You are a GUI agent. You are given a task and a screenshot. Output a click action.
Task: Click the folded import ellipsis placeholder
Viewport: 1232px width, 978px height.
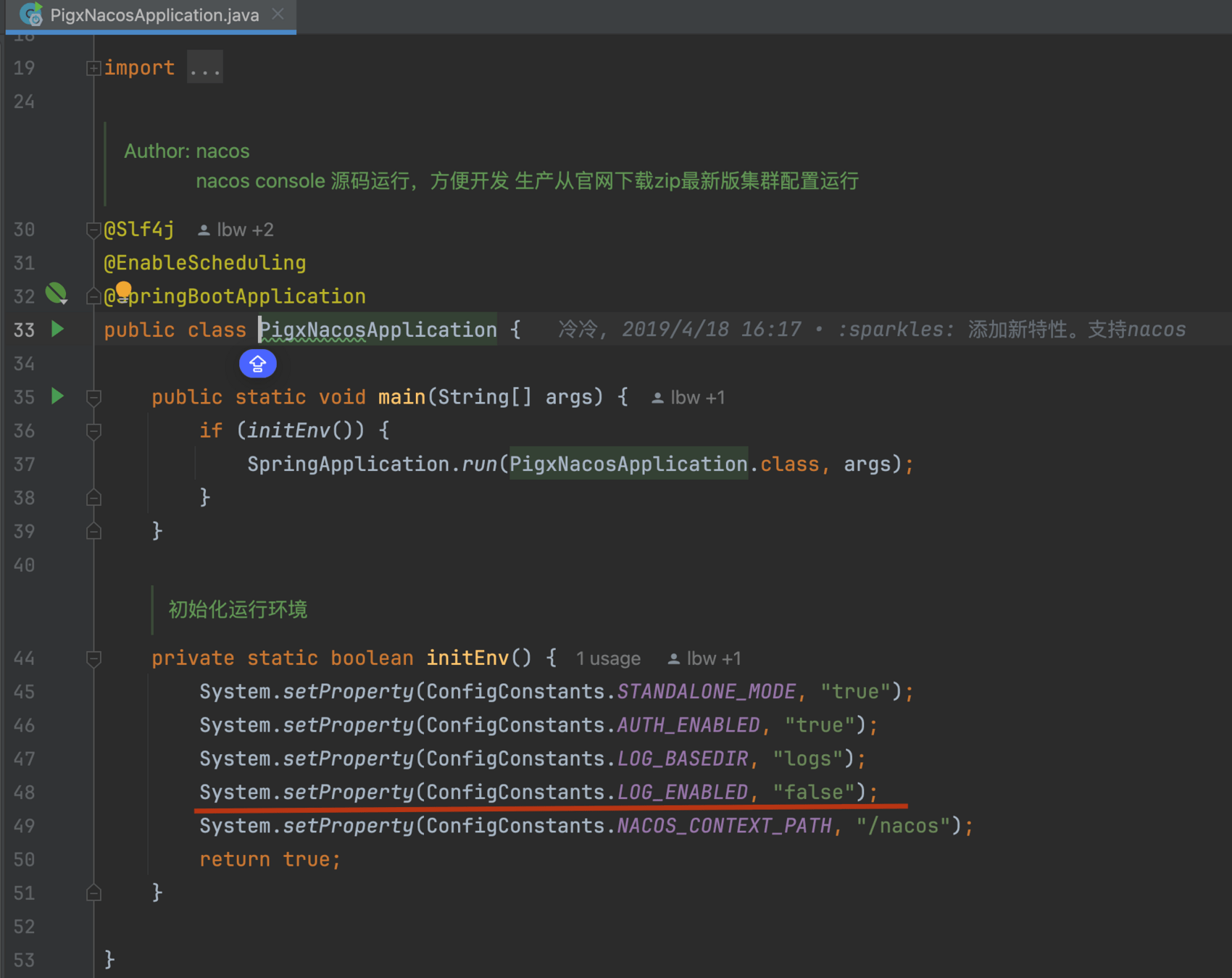[x=204, y=68]
